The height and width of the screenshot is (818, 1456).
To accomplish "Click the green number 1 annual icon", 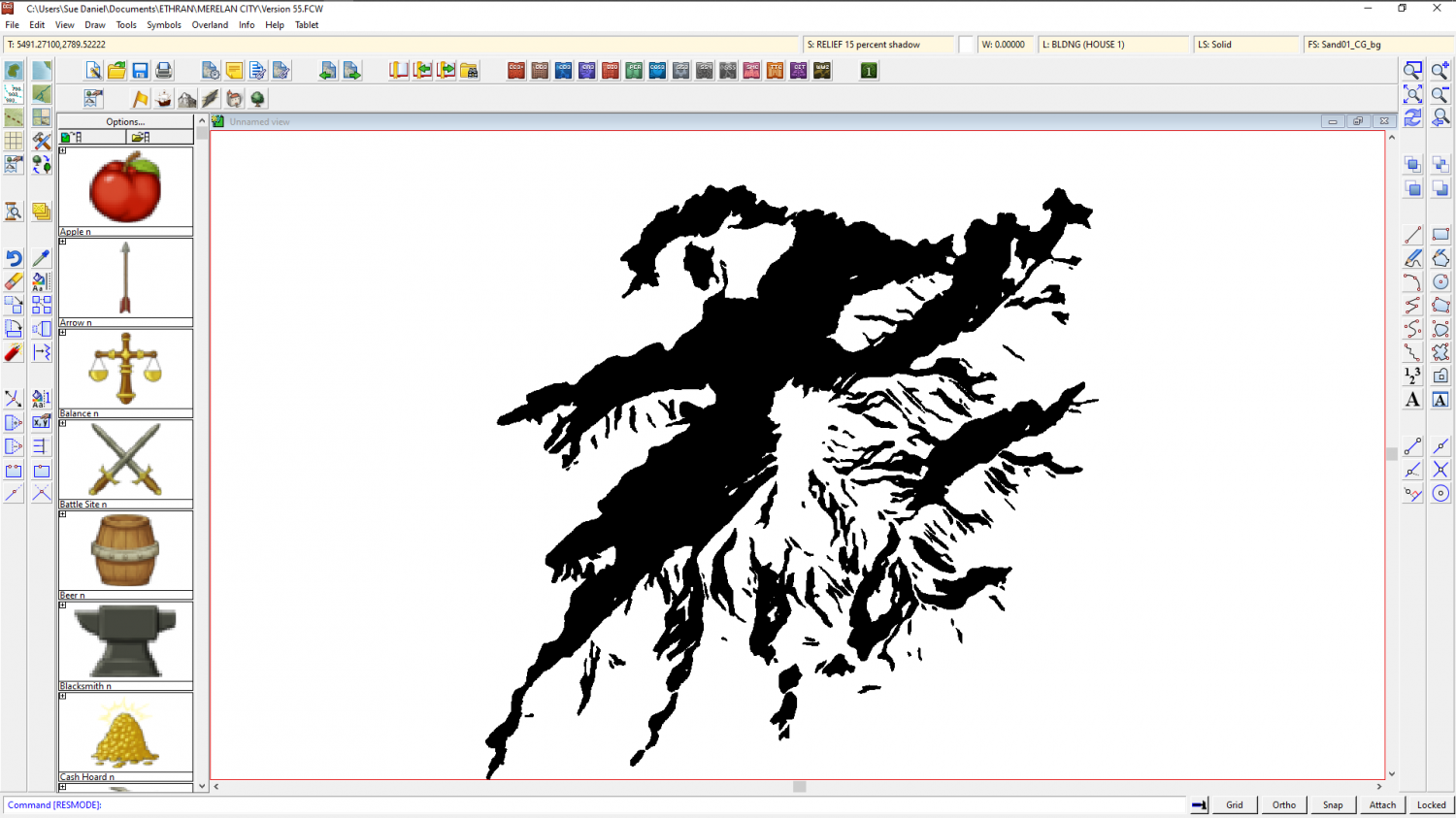I will 869,71.
